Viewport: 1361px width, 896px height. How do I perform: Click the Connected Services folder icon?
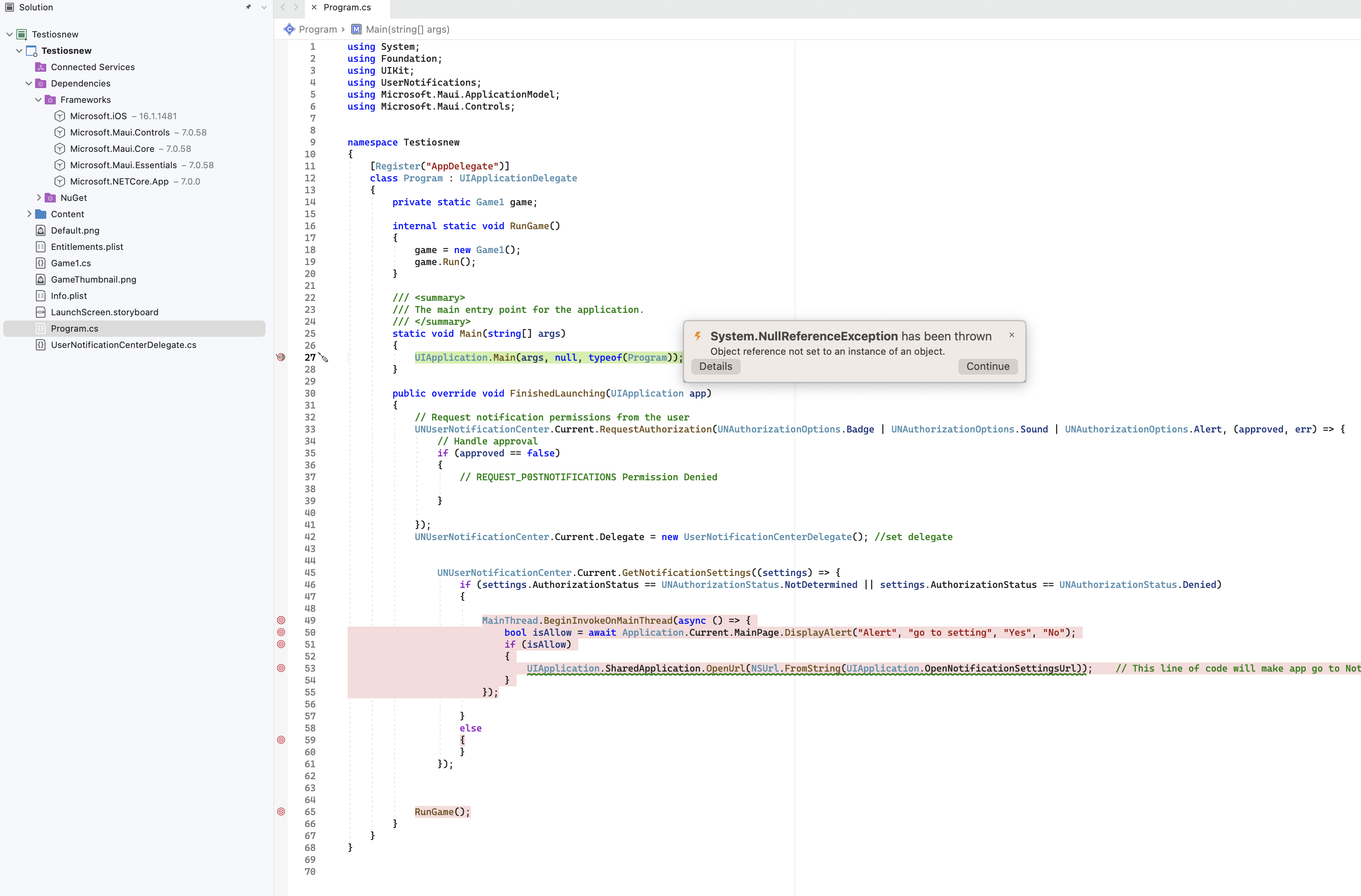tap(41, 67)
